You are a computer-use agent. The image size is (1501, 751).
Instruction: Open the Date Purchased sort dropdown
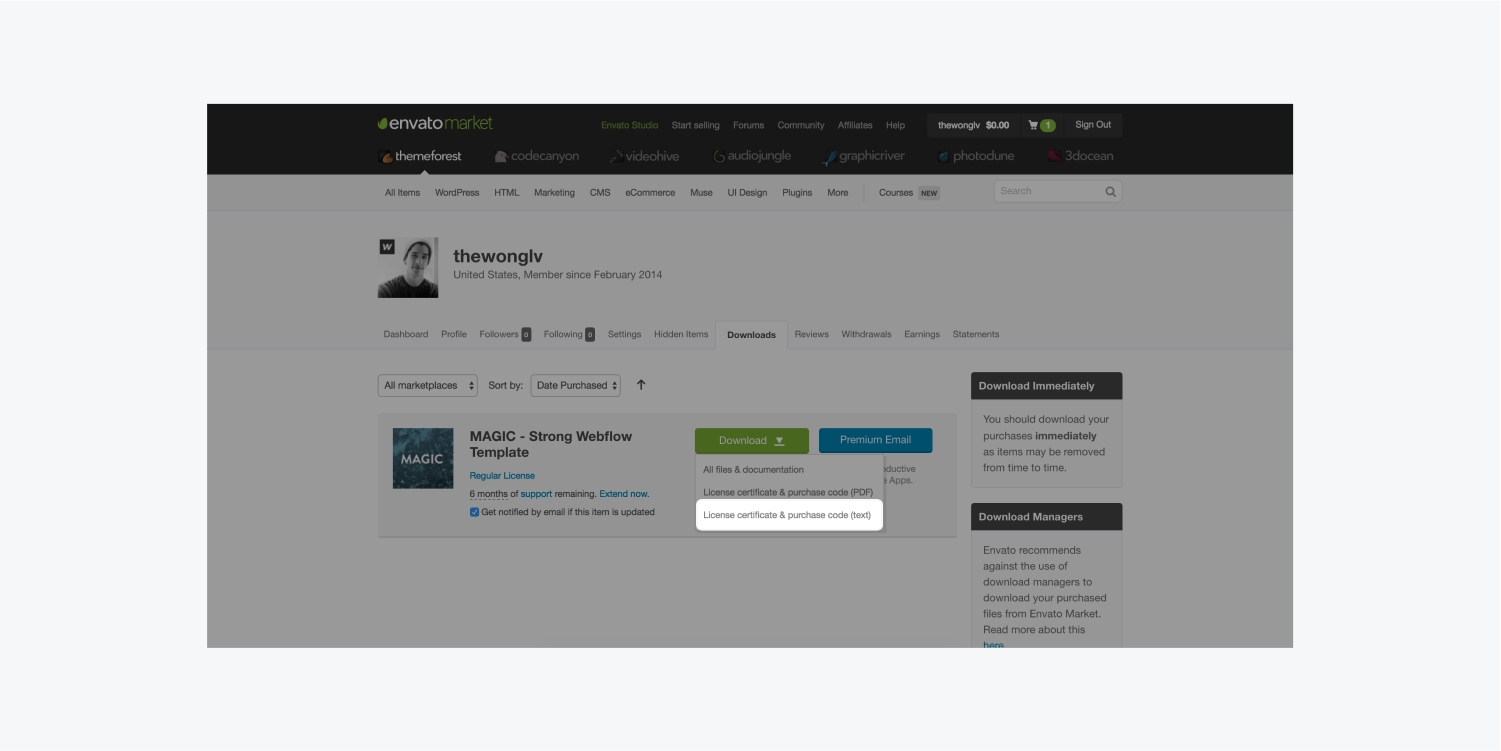[575, 385]
